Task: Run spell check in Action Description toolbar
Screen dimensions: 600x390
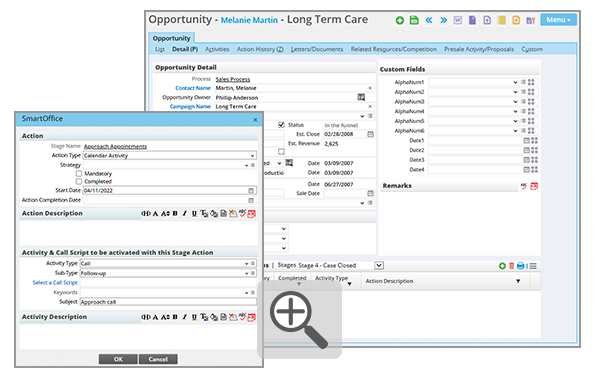Action: 242,213
